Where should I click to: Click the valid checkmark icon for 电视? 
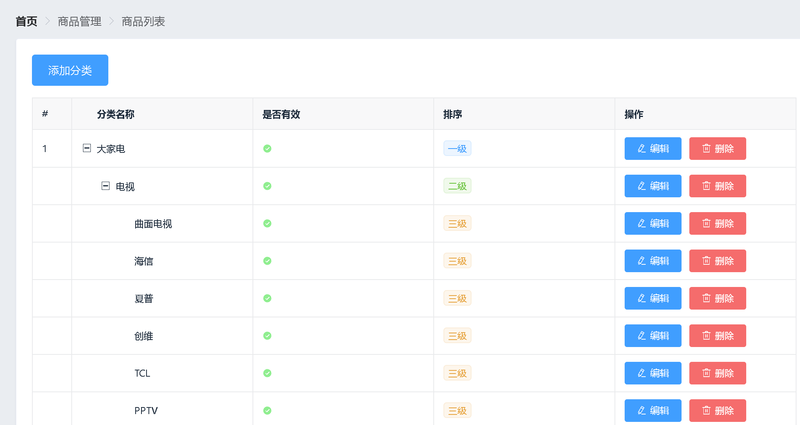(x=267, y=186)
